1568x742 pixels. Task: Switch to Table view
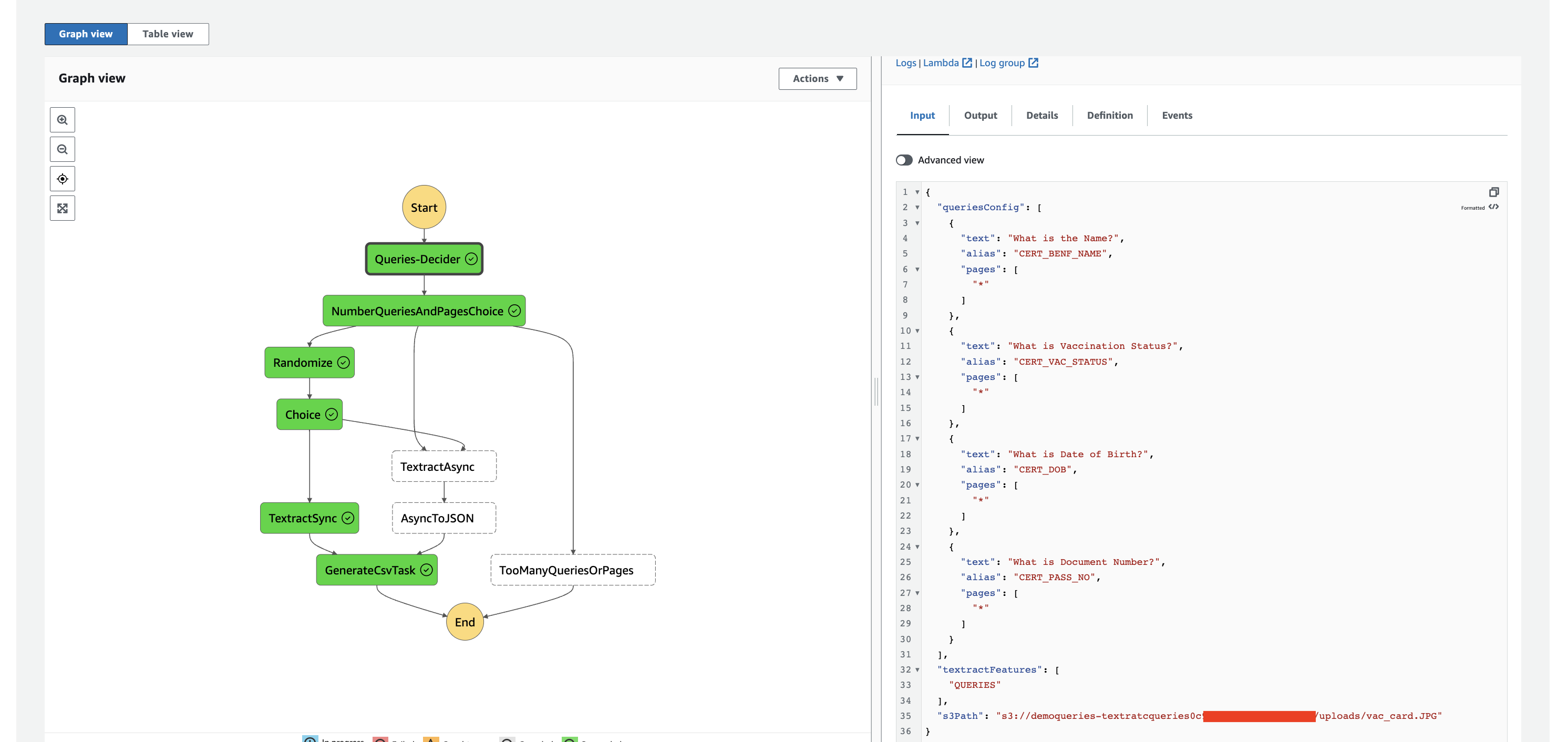pyautogui.click(x=168, y=34)
